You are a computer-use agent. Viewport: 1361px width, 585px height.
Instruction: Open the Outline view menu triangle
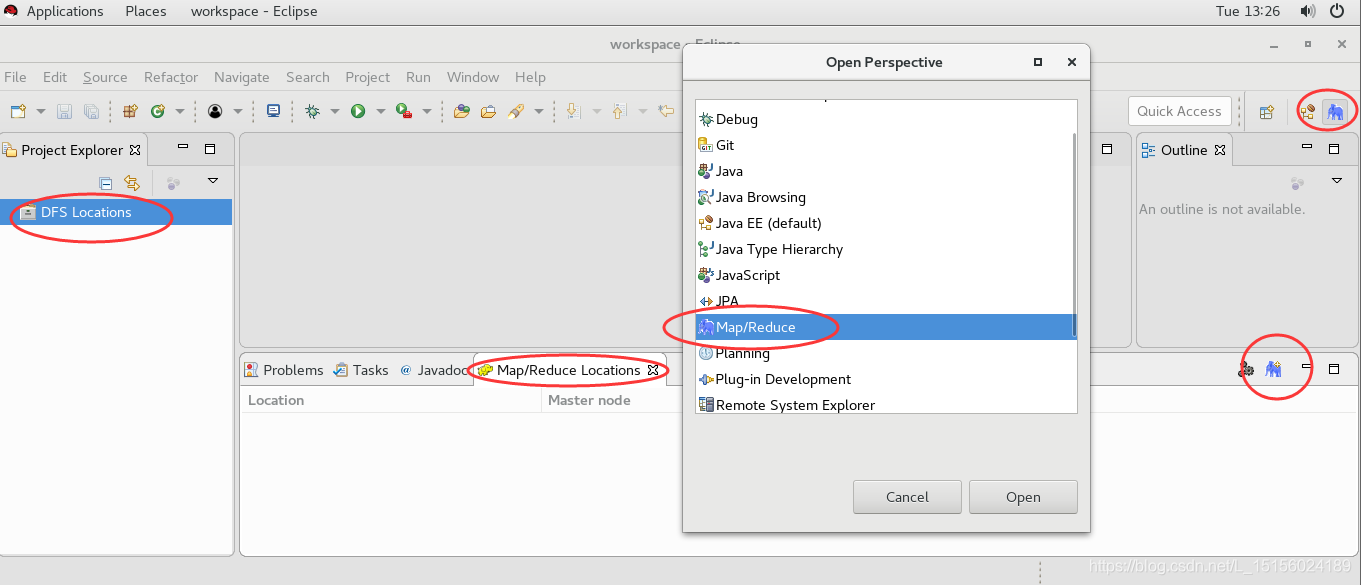pyautogui.click(x=1337, y=181)
